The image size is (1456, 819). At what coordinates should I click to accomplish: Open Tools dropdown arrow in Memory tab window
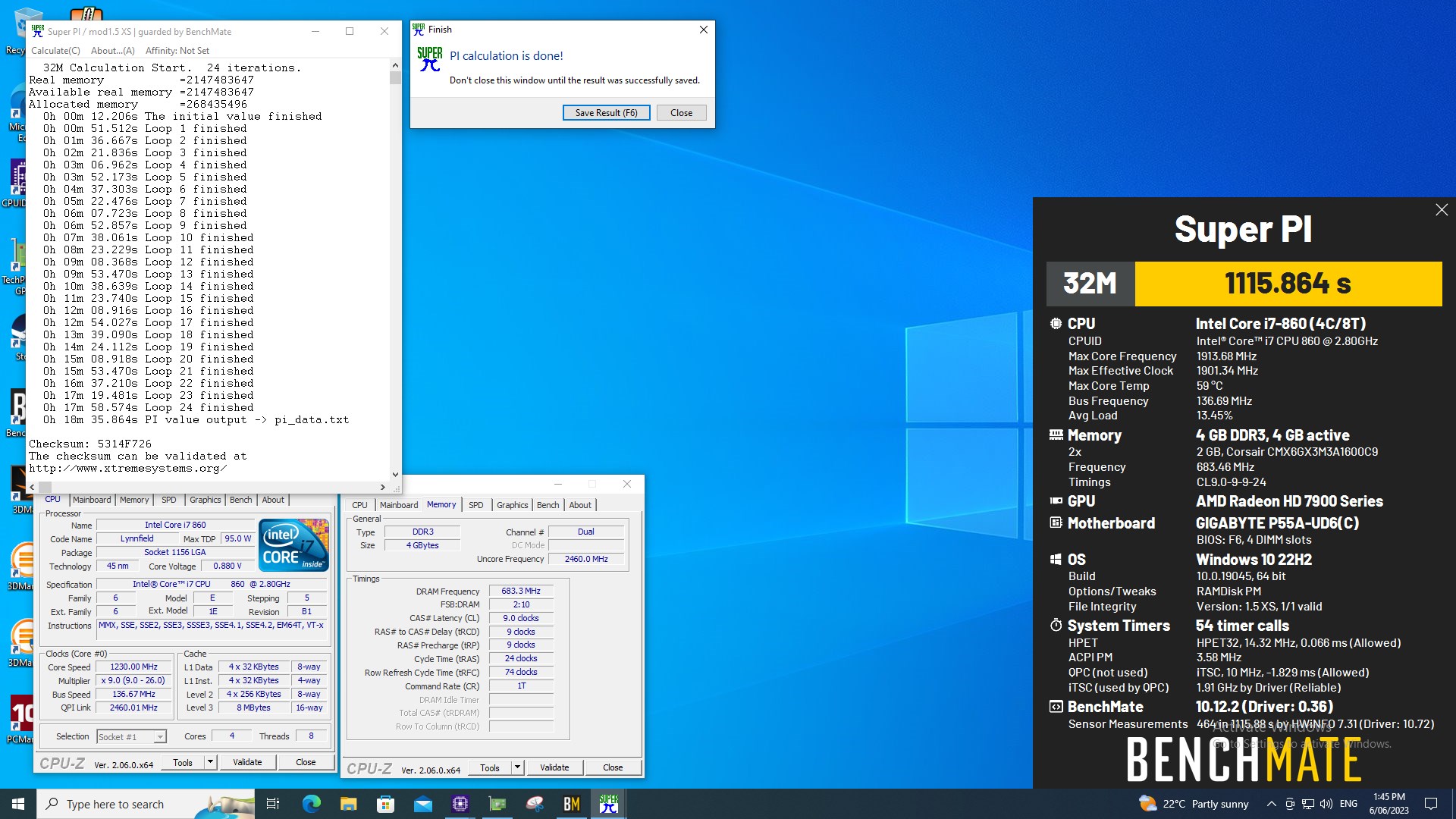[517, 767]
